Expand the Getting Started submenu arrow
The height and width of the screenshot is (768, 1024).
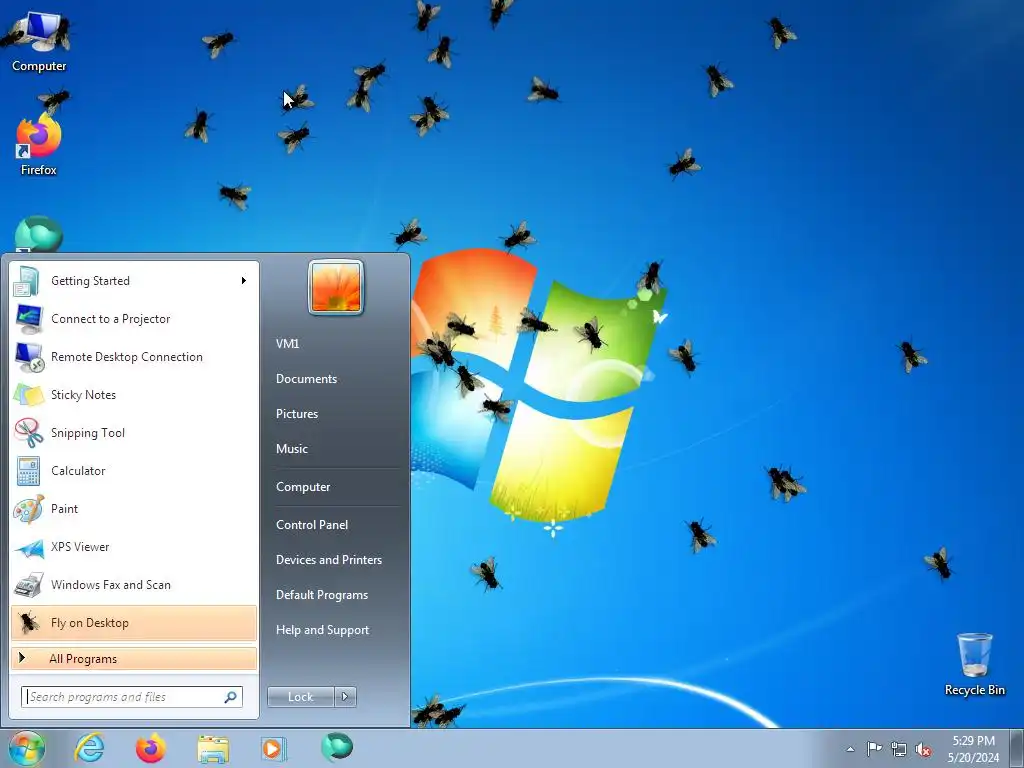point(244,281)
